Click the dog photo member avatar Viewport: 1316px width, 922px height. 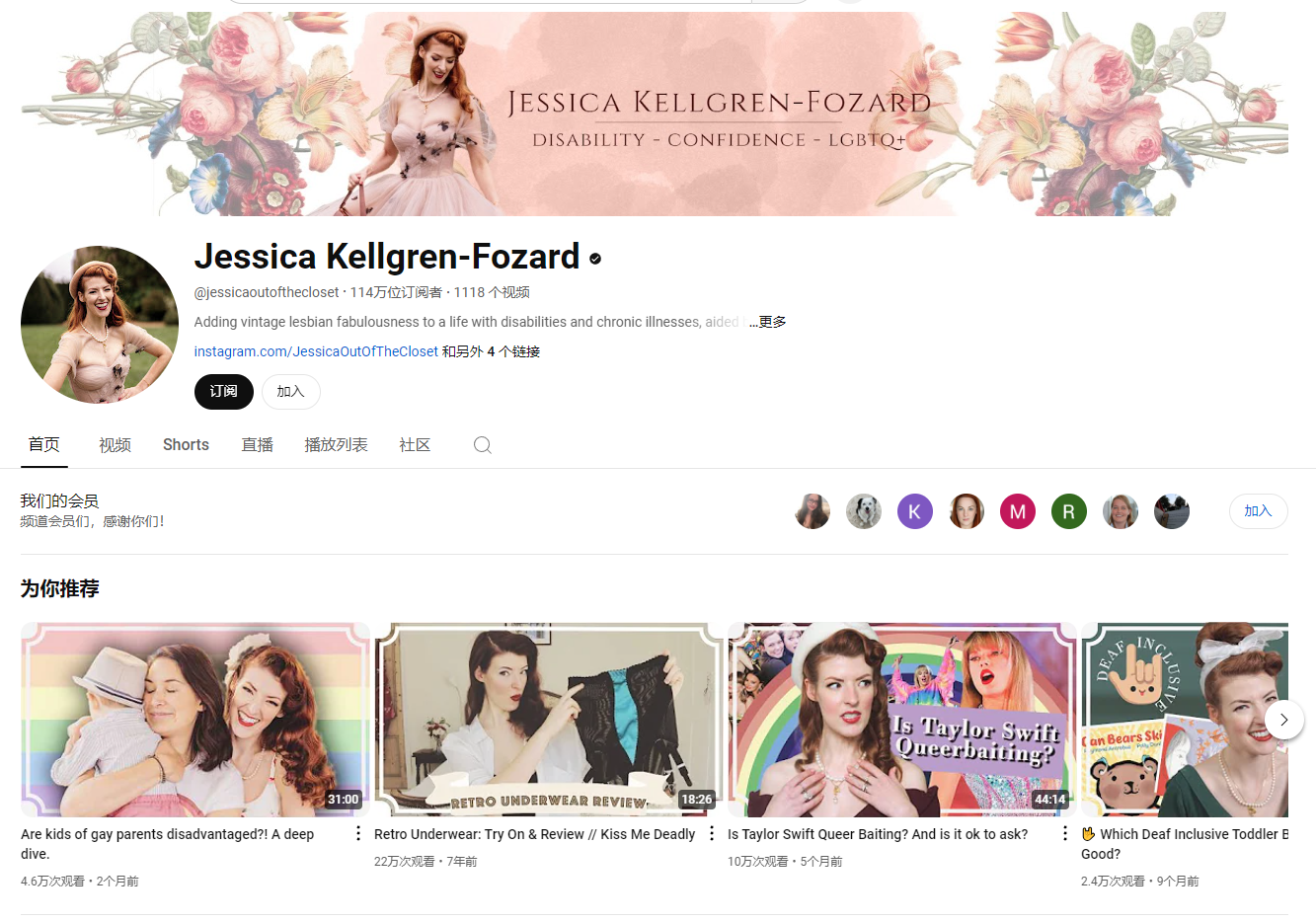pos(864,511)
